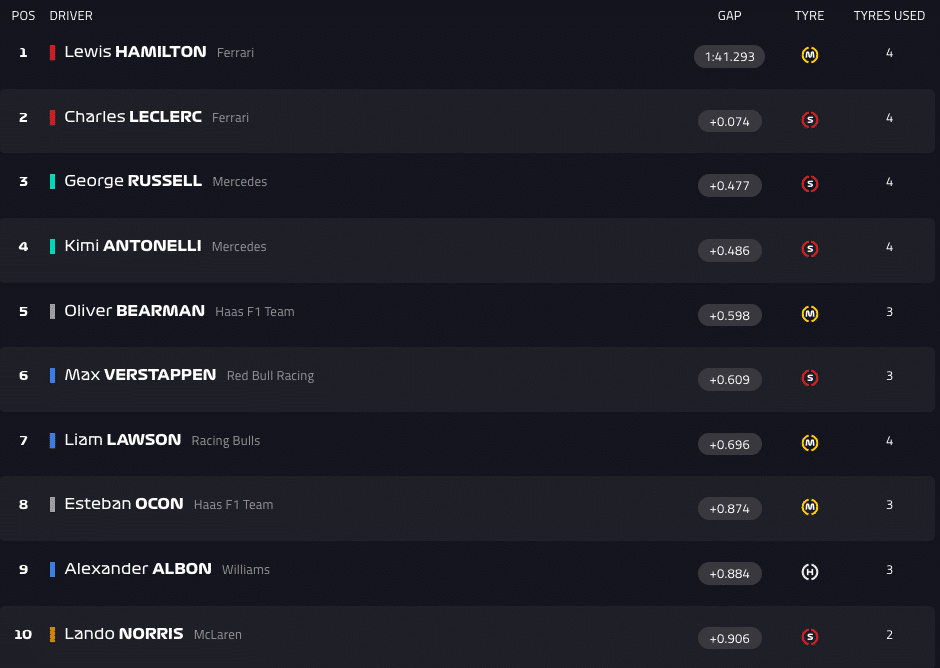Image resolution: width=940 pixels, height=668 pixels.
Task: Click Norris's soft tyre icon
Action: coord(810,637)
